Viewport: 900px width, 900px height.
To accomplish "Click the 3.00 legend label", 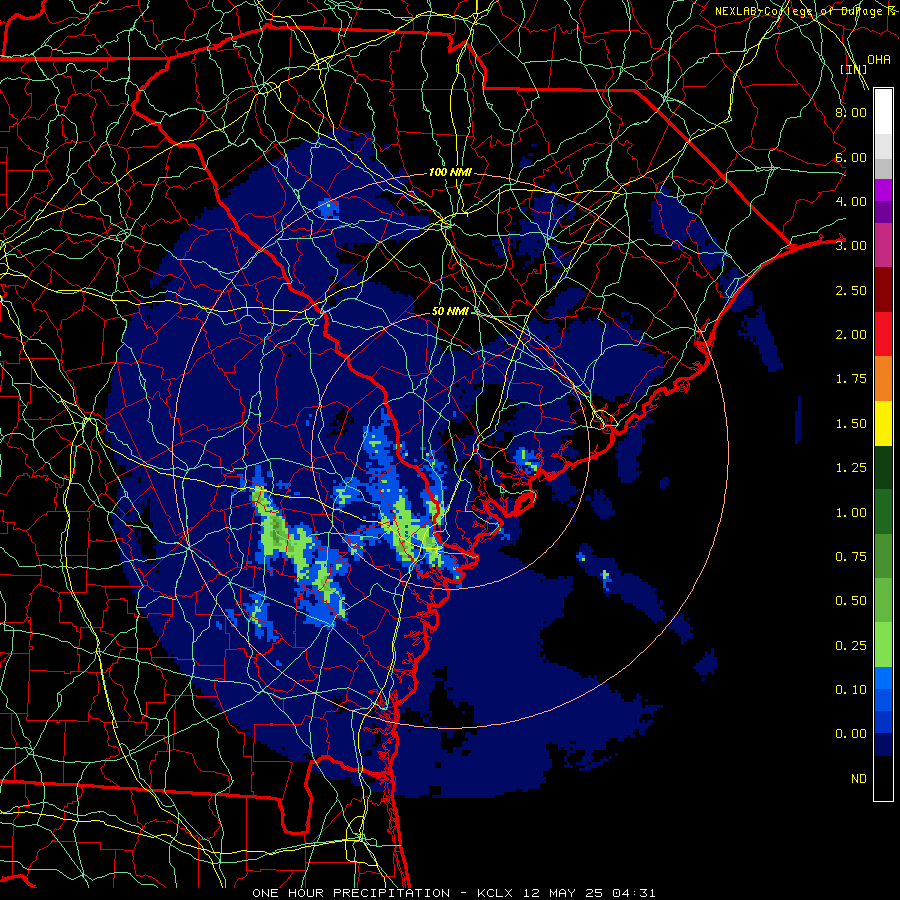I will [851, 246].
